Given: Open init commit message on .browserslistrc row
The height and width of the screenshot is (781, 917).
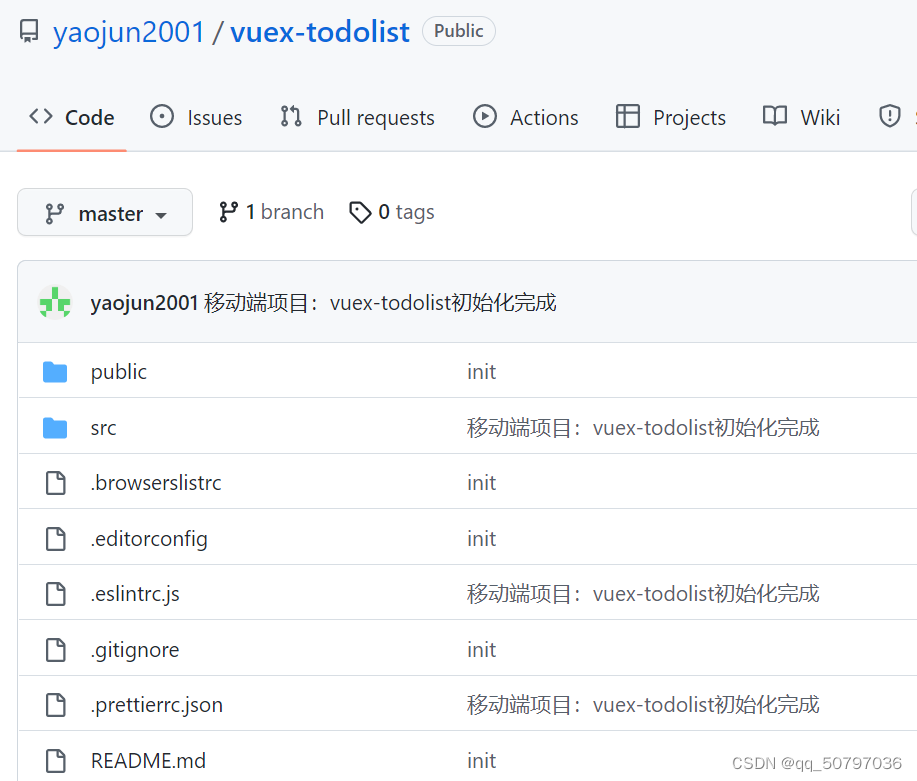Looking at the screenshot, I should [x=481, y=483].
